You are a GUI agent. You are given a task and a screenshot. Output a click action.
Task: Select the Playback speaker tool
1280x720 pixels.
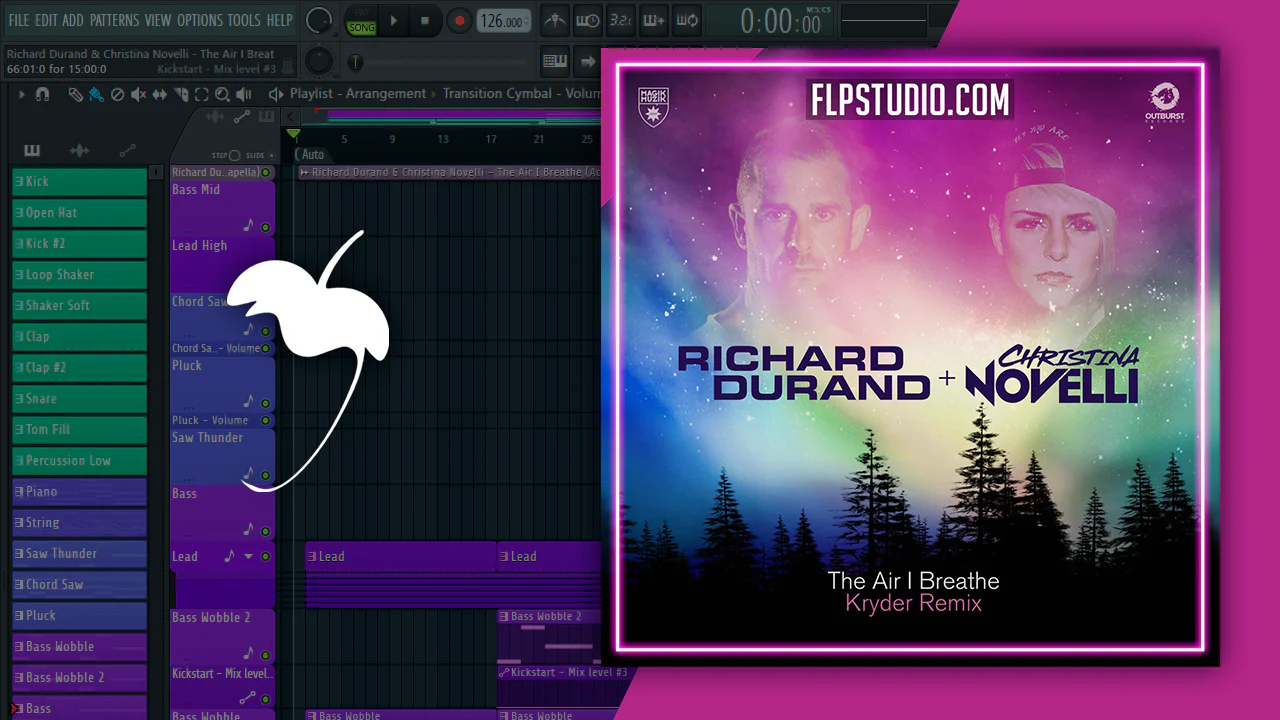click(244, 94)
